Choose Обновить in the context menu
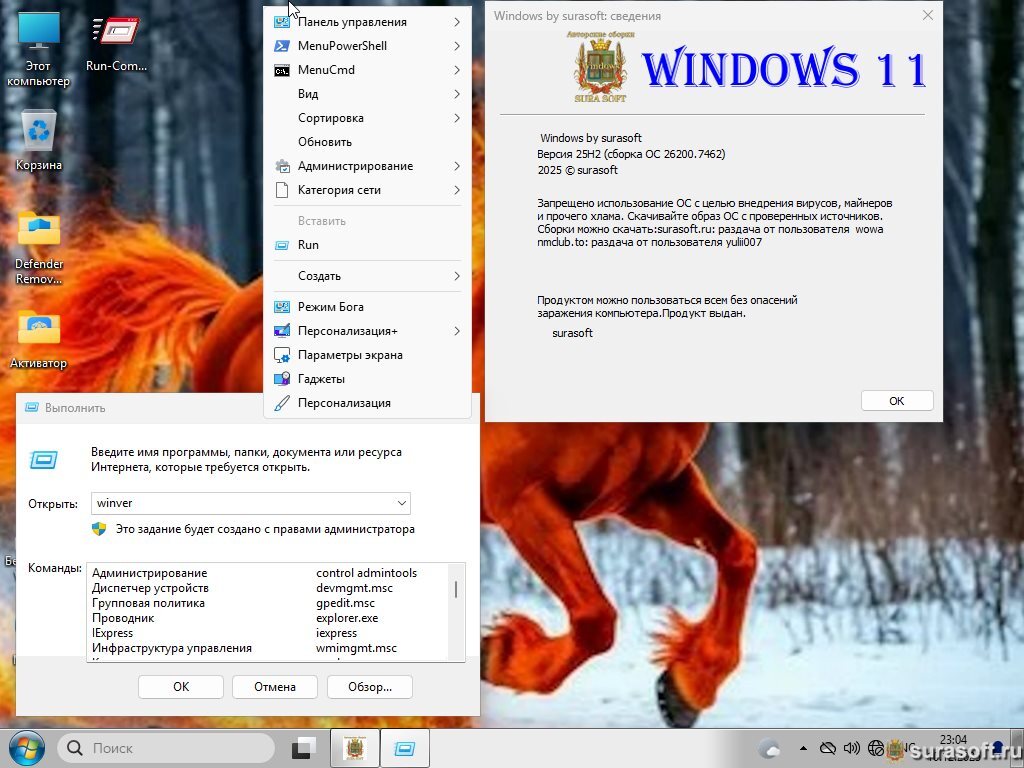Screen dimensions: 1024x768 (x=368, y=142)
